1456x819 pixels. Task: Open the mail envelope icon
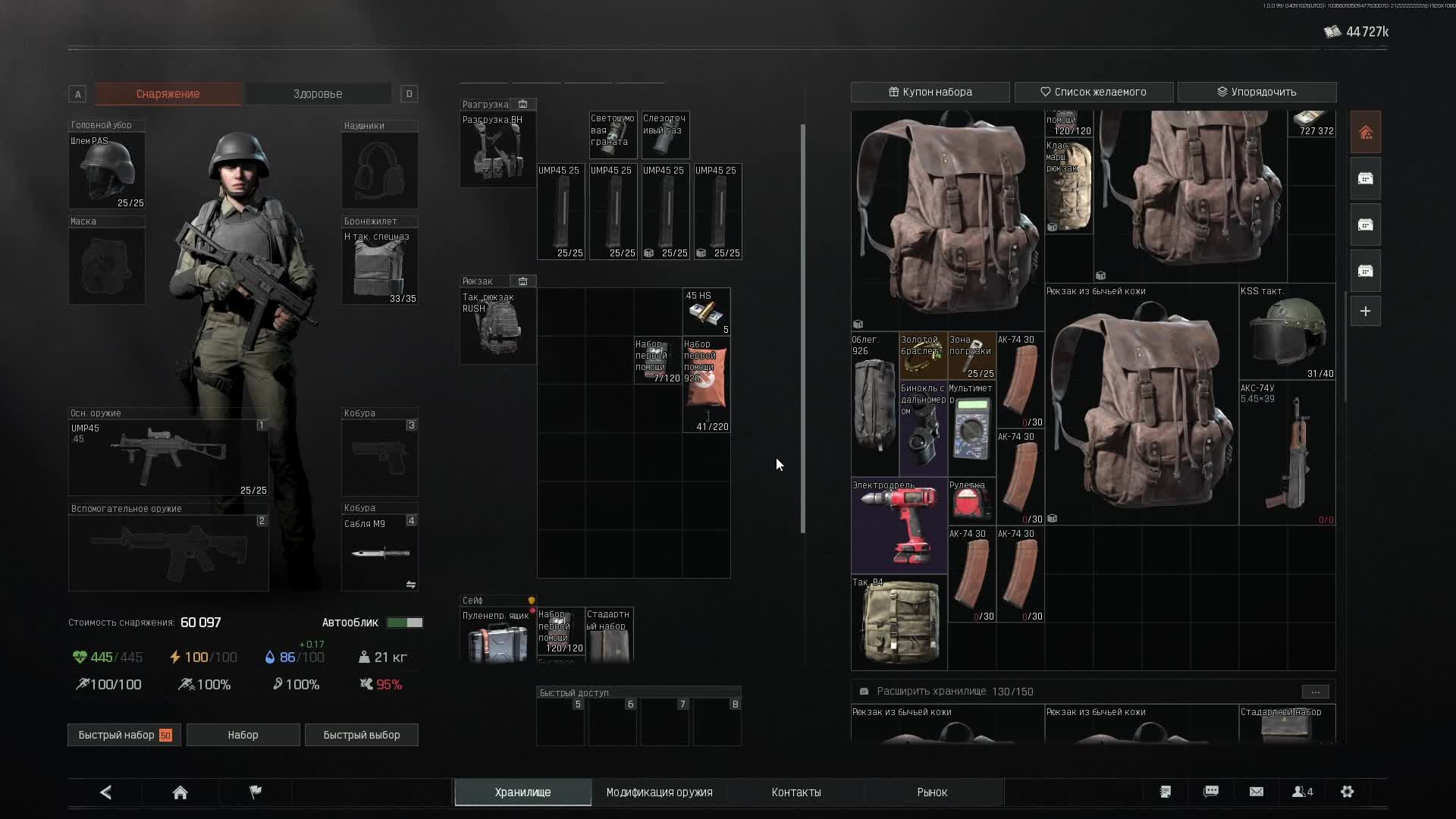tap(1257, 792)
